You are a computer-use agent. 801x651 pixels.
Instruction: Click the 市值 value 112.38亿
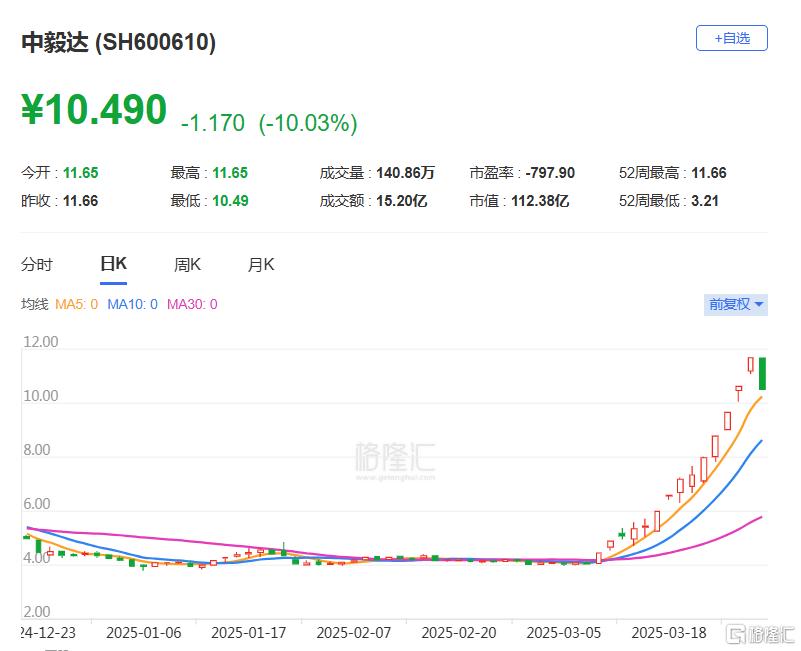click(x=540, y=201)
